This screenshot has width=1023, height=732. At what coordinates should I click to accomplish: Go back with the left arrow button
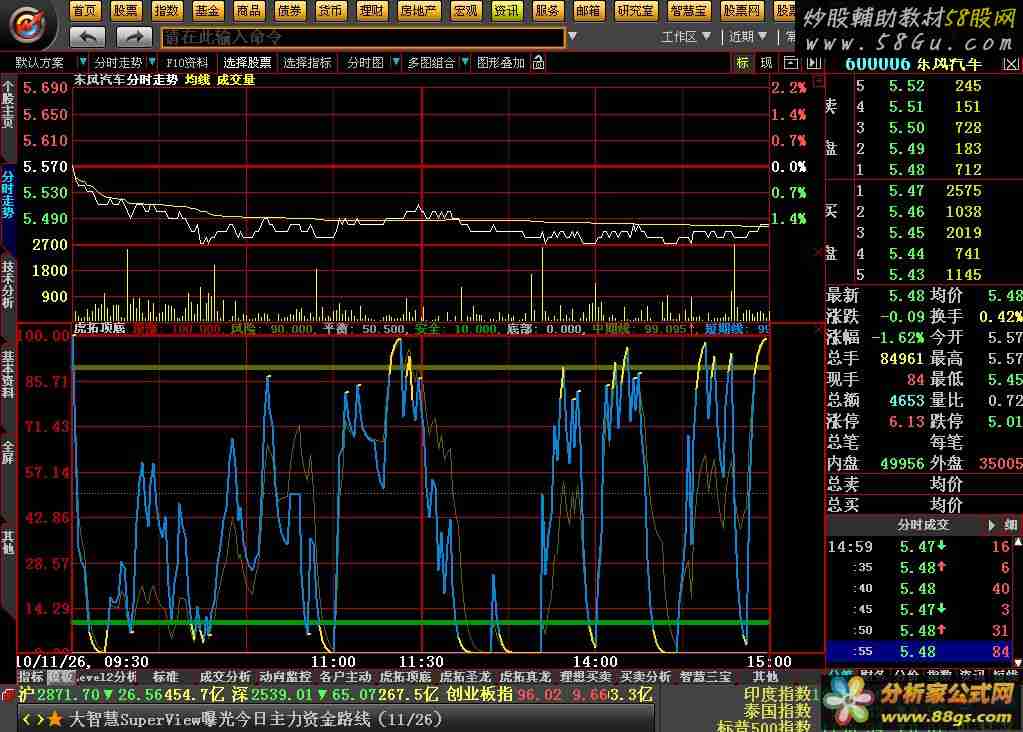[87, 37]
